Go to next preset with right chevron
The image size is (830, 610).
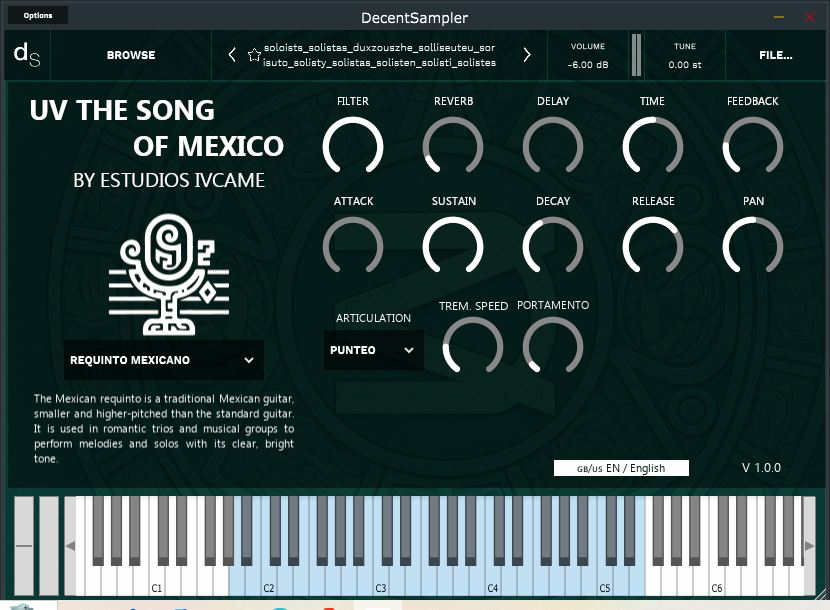pos(527,55)
